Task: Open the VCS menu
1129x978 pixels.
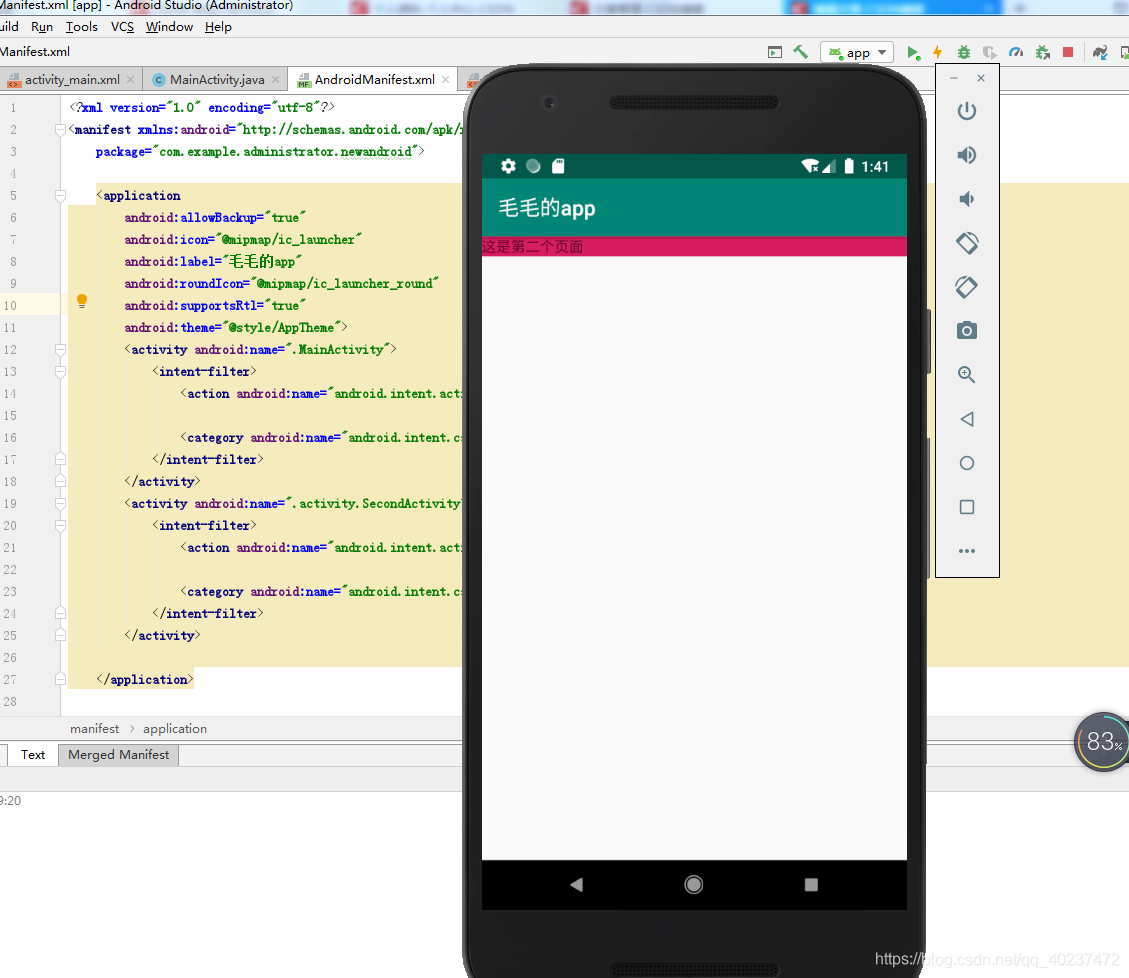Action: tap(122, 27)
